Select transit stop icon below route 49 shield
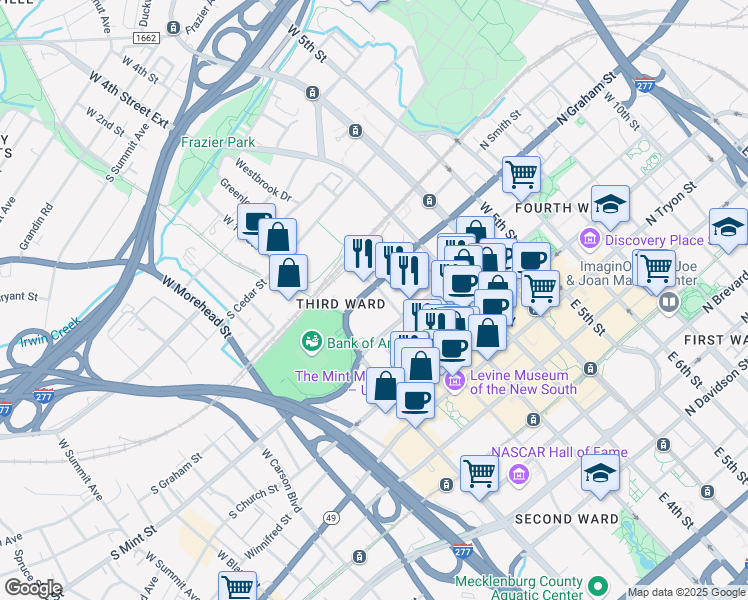Image resolution: width=748 pixels, height=600 pixels. (x=359, y=557)
